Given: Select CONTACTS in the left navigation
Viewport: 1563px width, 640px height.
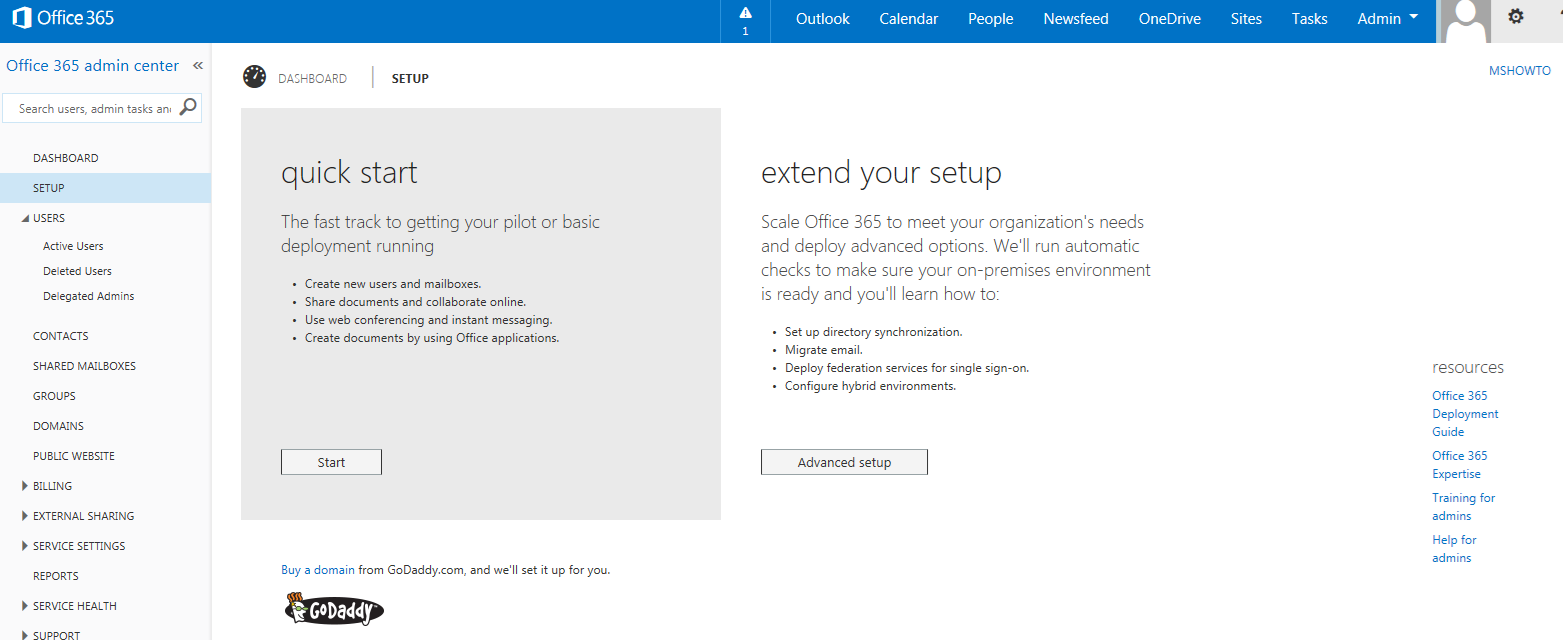Looking at the screenshot, I should (x=61, y=336).
